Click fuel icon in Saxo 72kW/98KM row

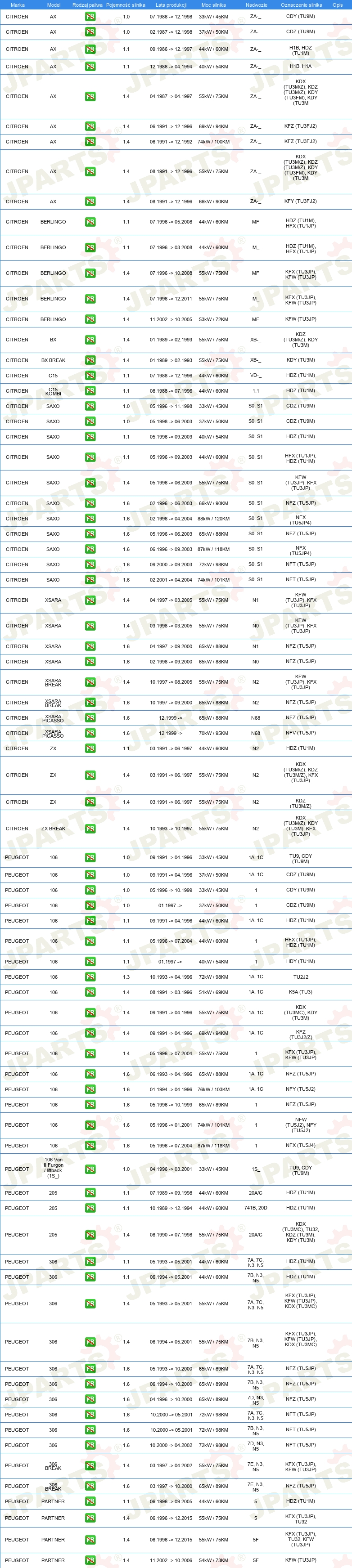point(90,565)
